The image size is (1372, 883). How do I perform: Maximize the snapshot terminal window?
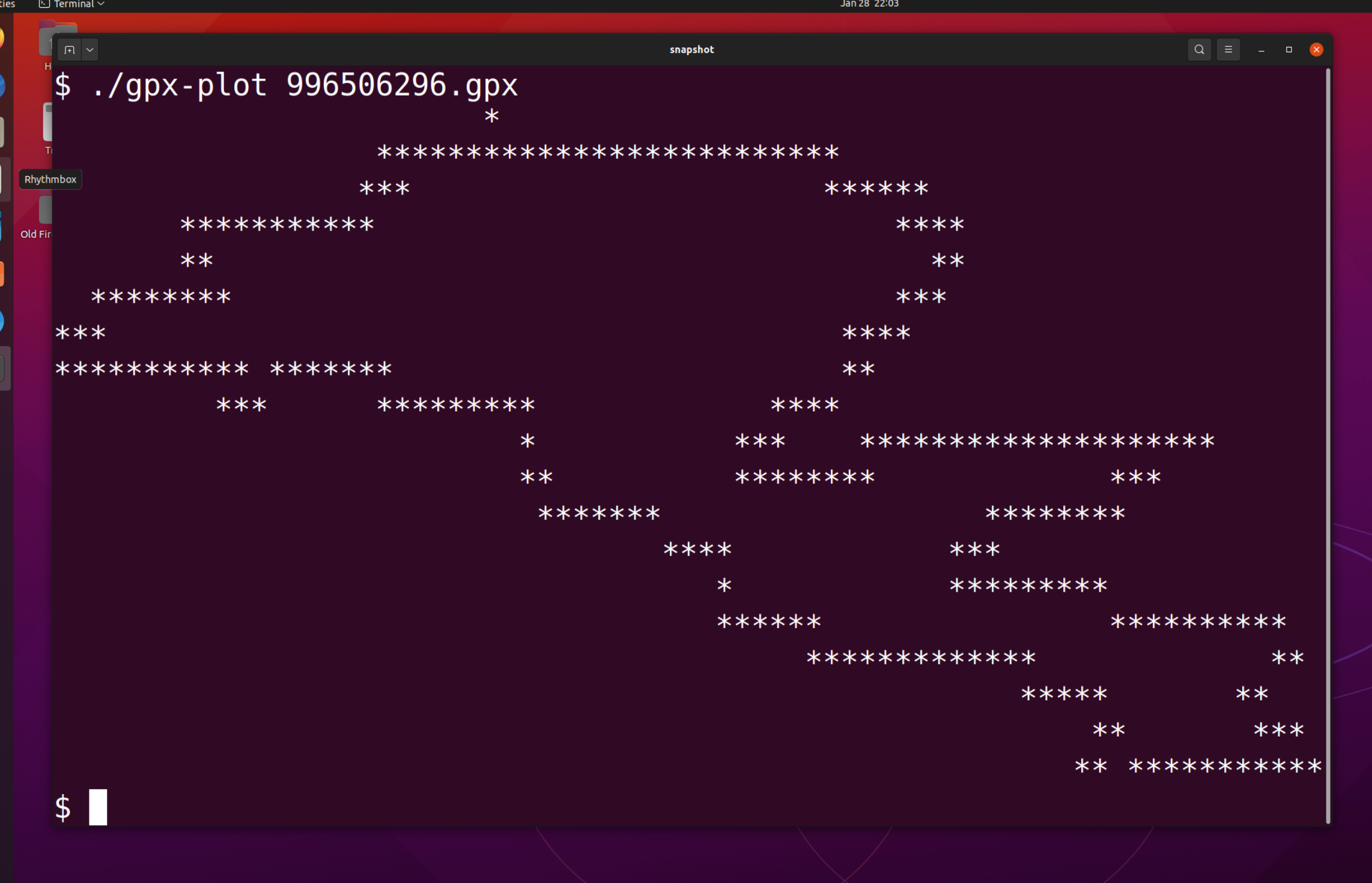coord(1289,50)
